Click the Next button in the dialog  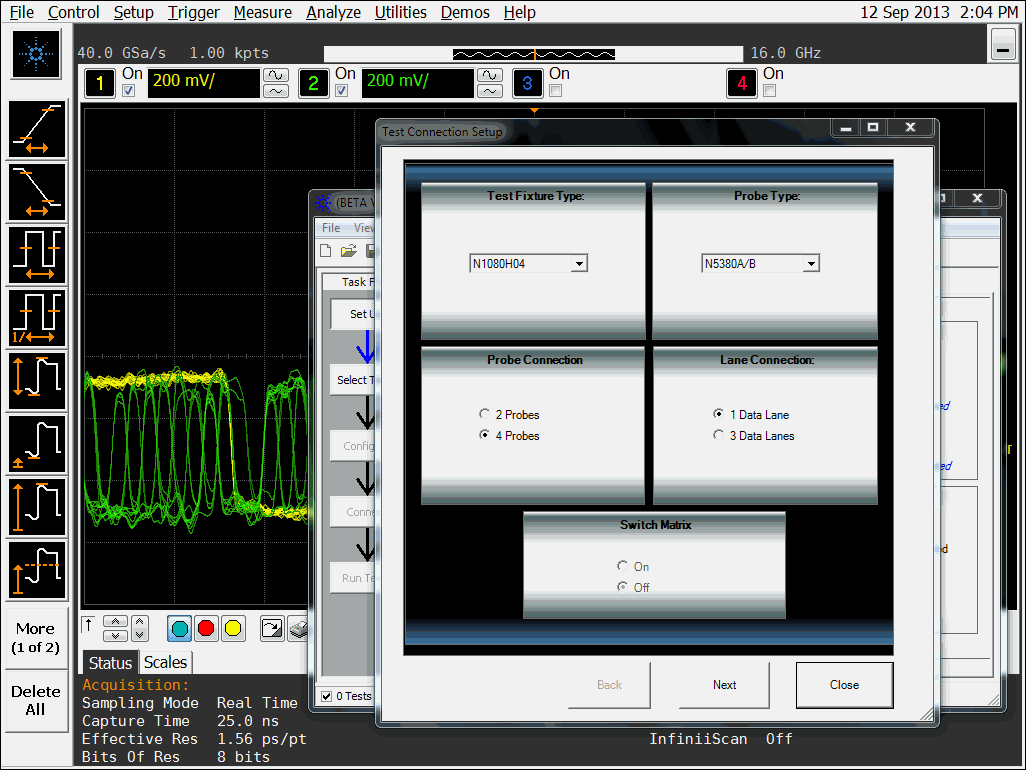point(724,685)
